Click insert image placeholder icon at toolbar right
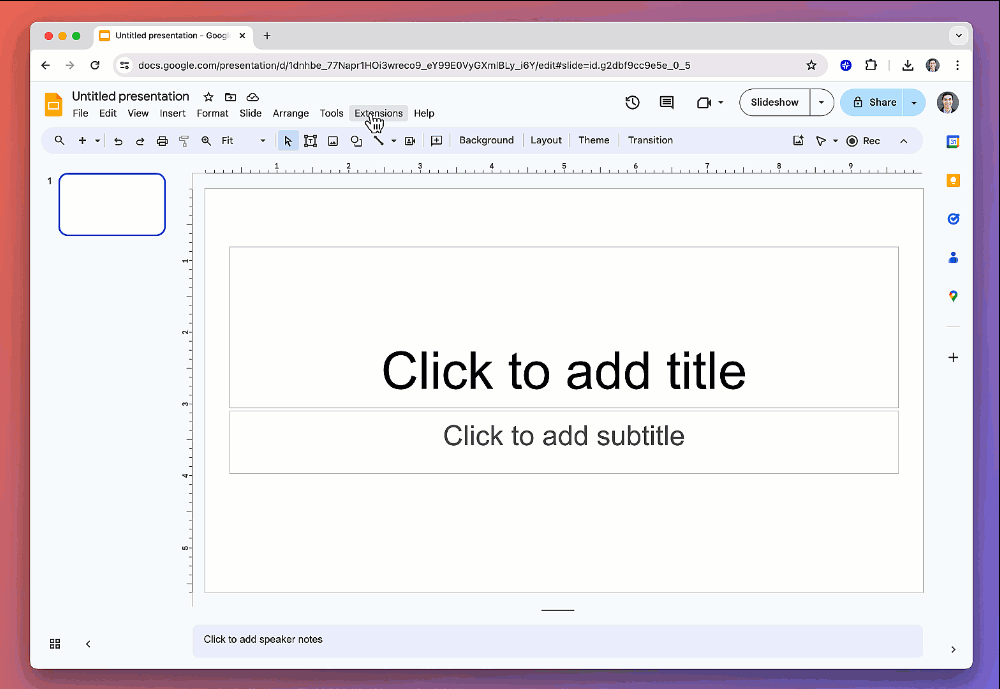 pos(798,140)
